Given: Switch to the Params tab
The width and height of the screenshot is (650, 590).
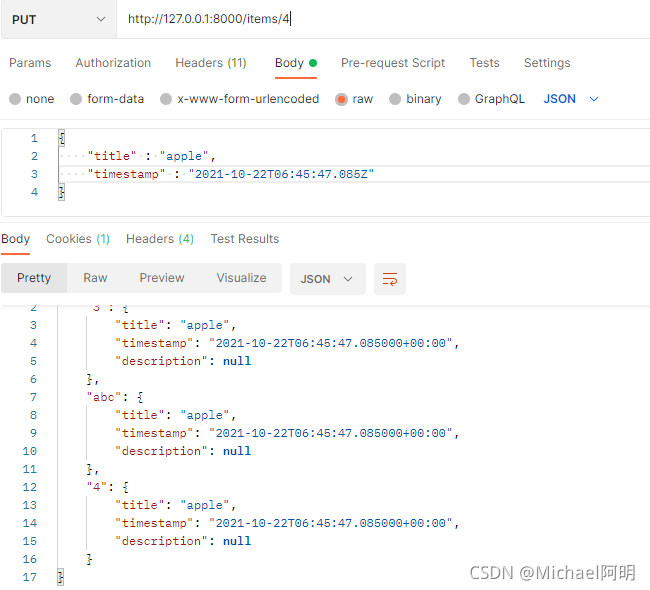Looking at the screenshot, I should coord(30,63).
